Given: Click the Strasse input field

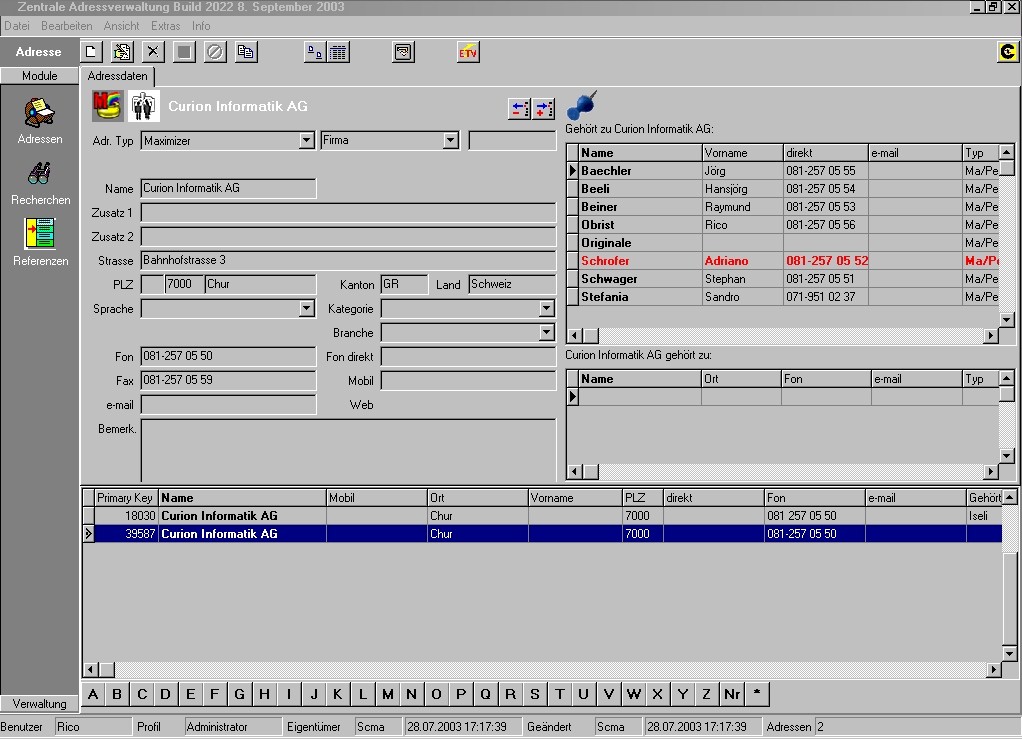Looking at the screenshot, I should pyautogui.click(x=348, y=261).
